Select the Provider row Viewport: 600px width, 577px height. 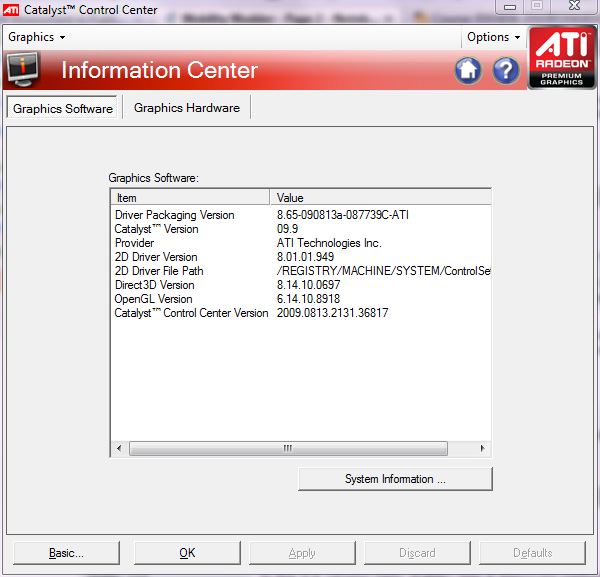point(301,243)
